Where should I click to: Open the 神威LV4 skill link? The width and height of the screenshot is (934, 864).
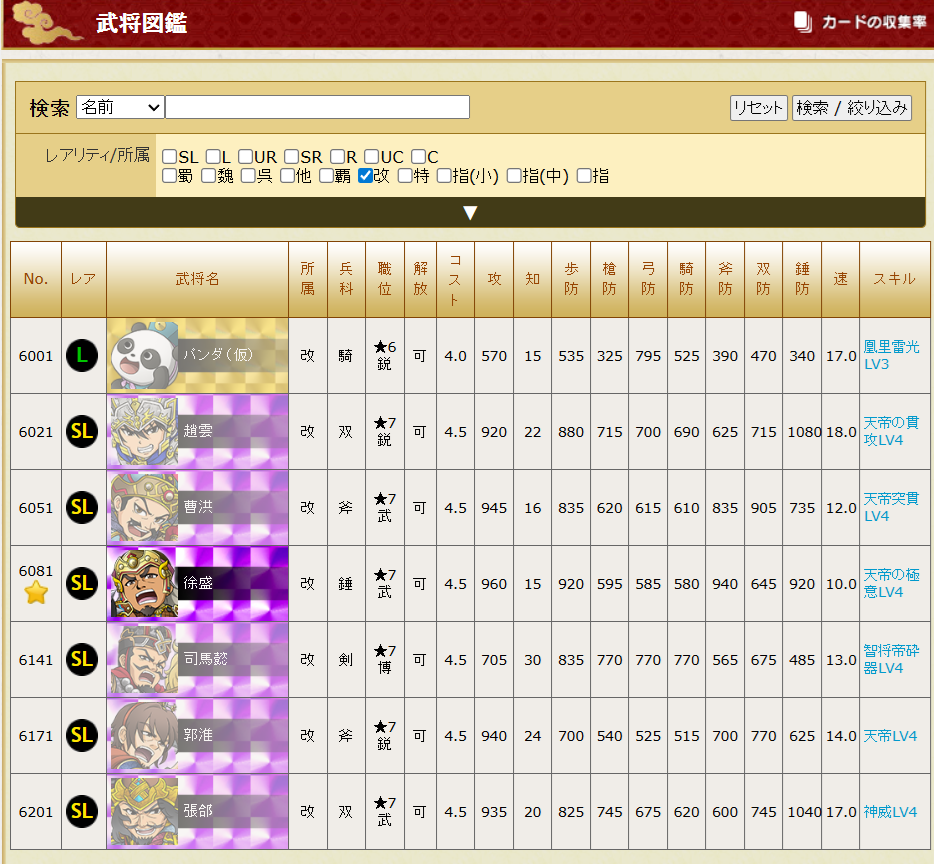pyautogui.click(x=890, y=811)
